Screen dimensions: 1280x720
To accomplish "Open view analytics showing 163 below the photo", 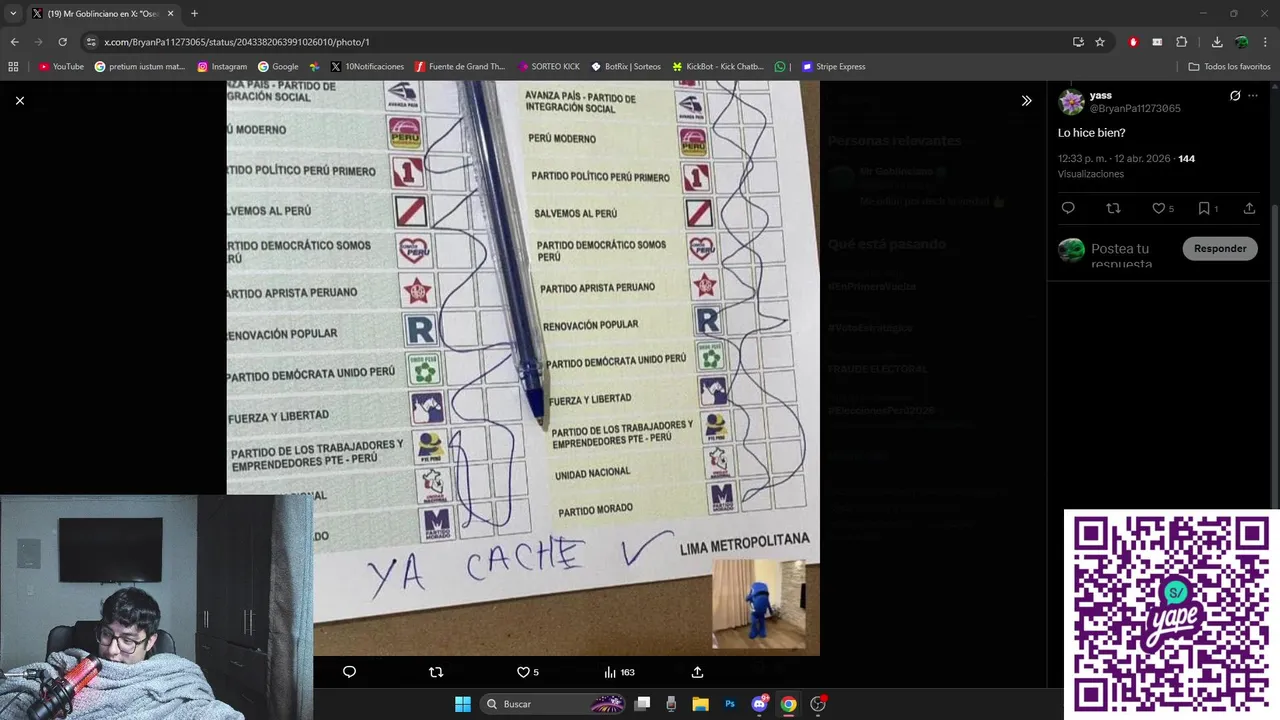I will pos(619,672).
